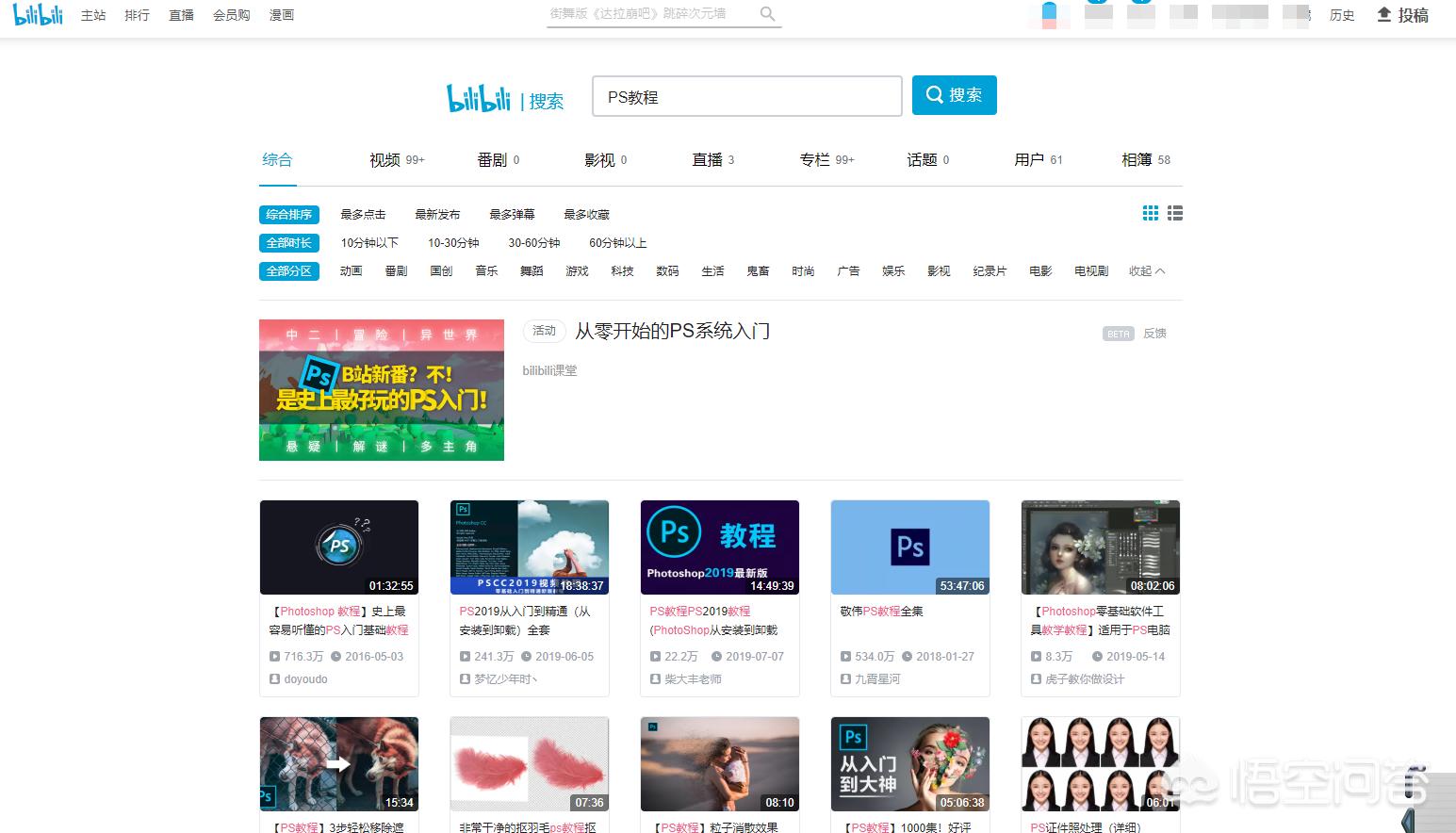Filter duration to 10-30分钟
Image resolution: width=1456 pixels, height=833 pixels.
(453, 243)
